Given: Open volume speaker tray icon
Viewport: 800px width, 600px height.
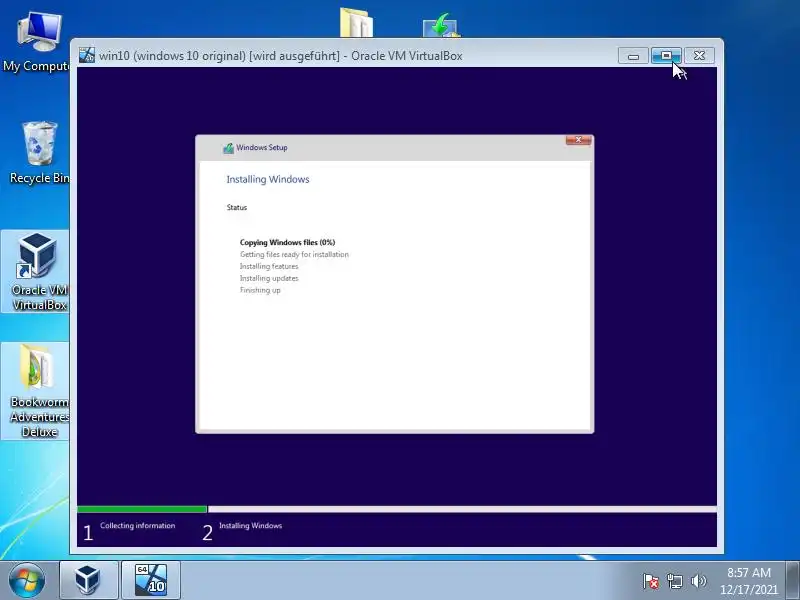Looking at the screenshot, I should click(698, 581).
